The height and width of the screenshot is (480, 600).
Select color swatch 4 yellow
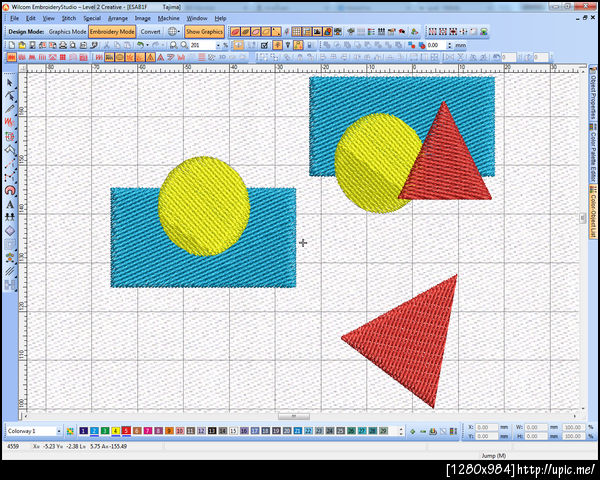click(x=116, y=431)
